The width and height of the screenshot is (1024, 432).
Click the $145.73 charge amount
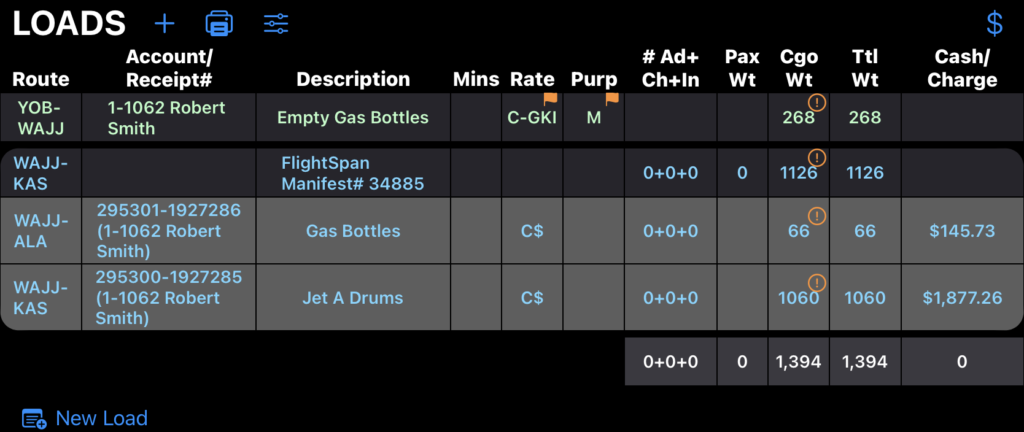tap(962, 231)
